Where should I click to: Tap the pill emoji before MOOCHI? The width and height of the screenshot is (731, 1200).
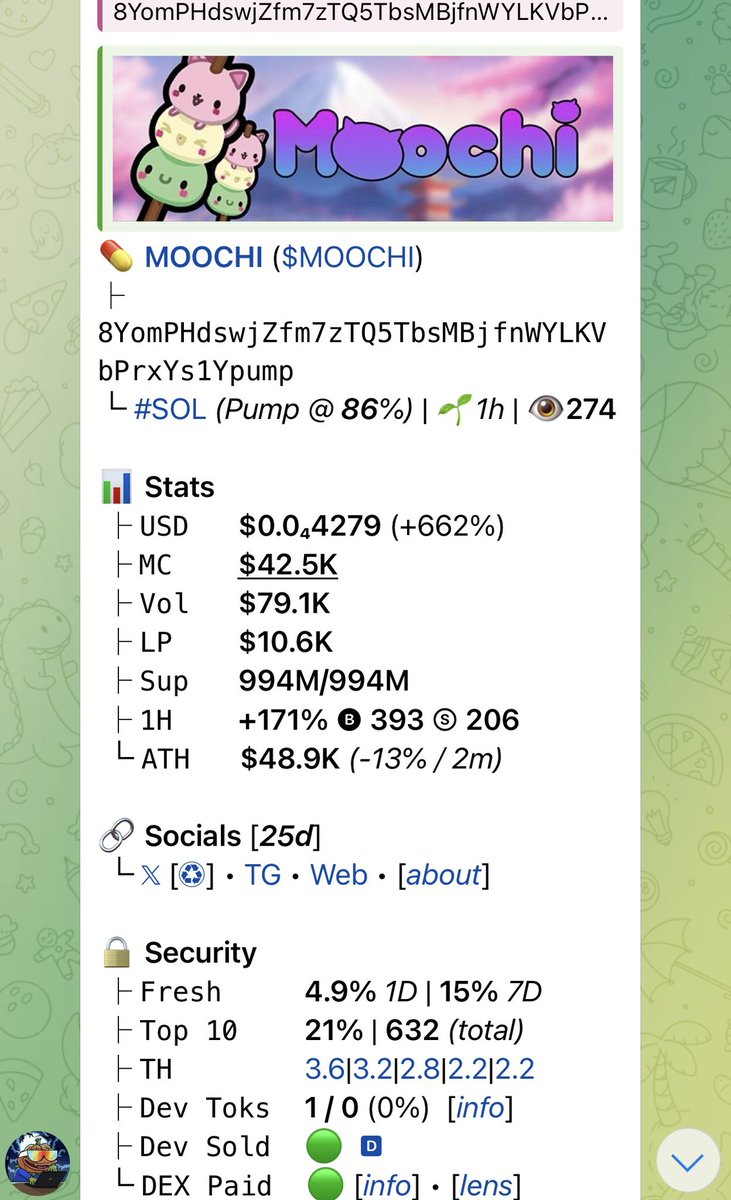pos(117,258)
